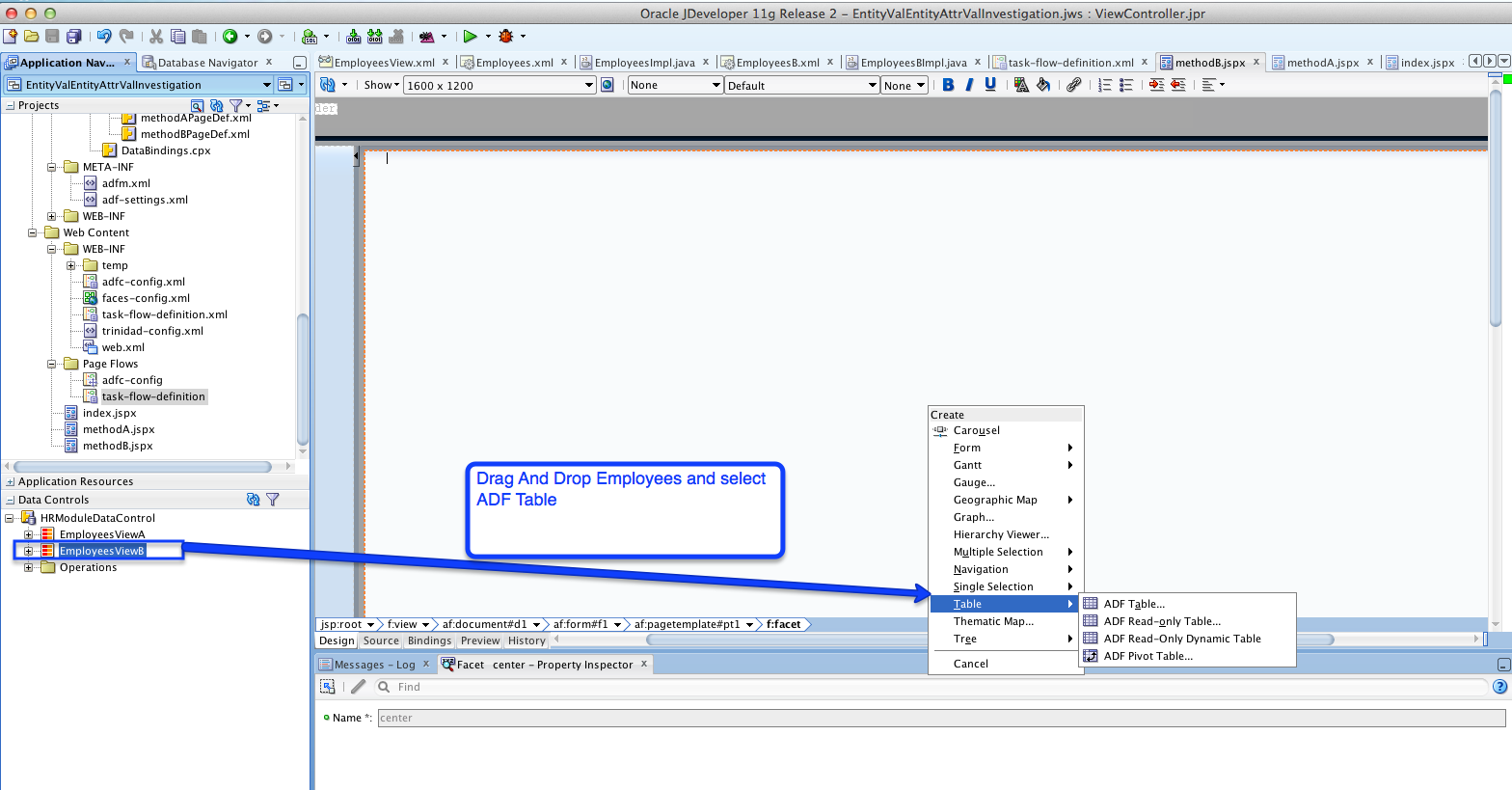The image size is (1512, 790).
Task: Click the Property Inspector edit pencil icon
Action: [359, 687]
